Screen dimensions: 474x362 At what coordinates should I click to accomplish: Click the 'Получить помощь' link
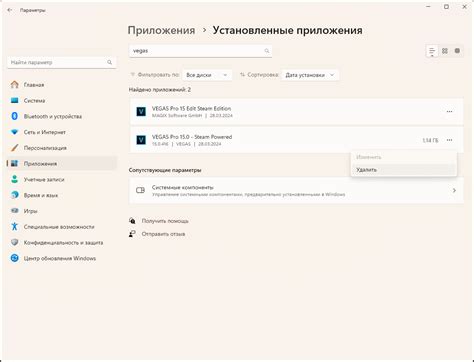click(165, 221)
